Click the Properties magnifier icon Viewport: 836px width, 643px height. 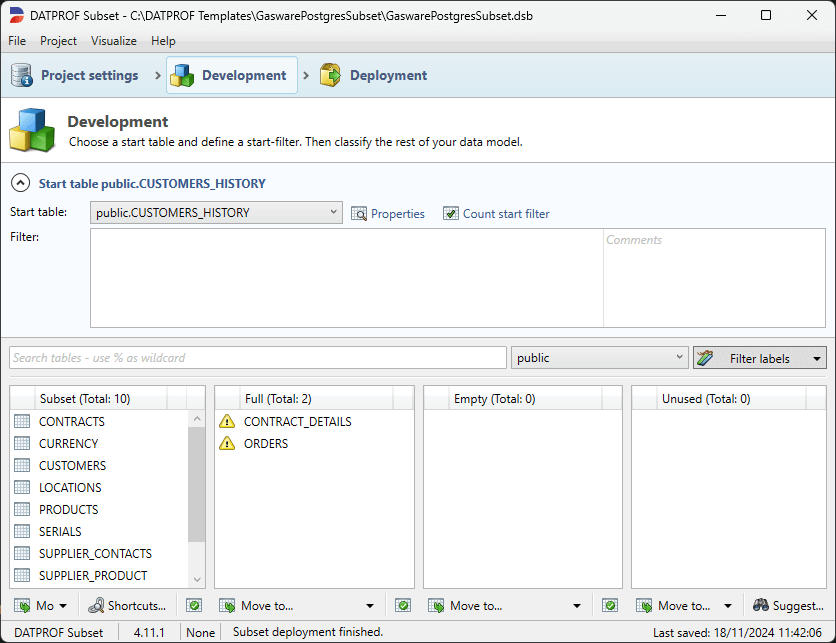pyautogui.click(x=360, y=213)
